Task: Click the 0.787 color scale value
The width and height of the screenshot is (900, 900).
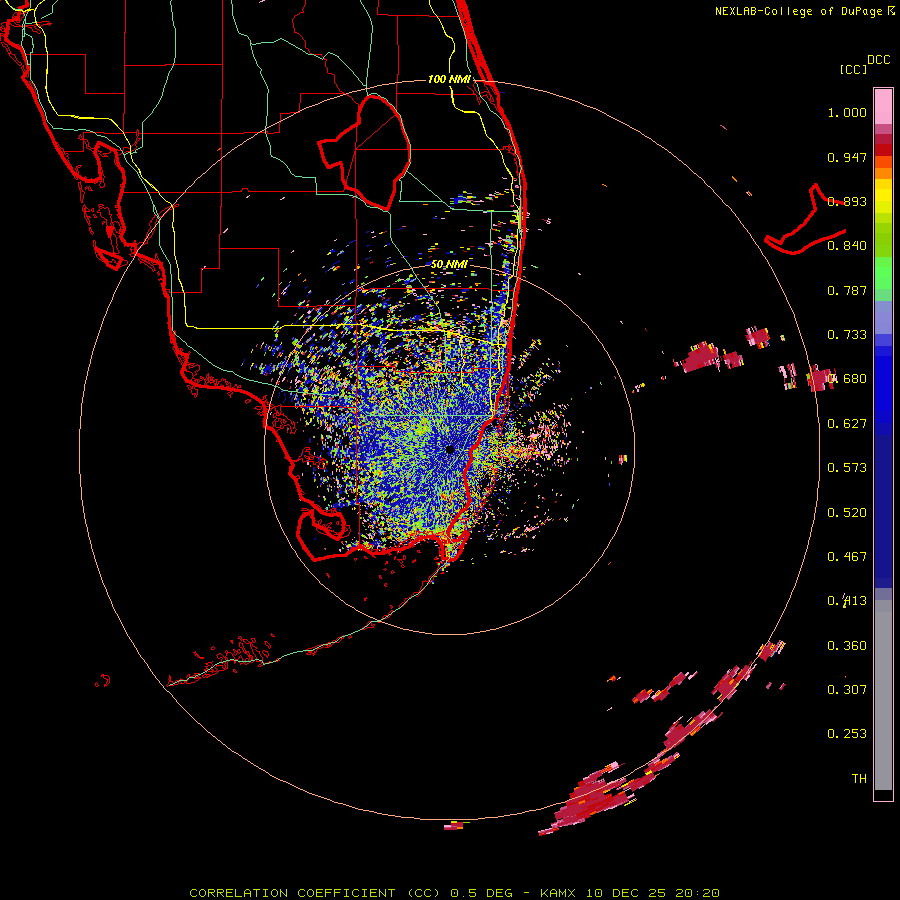Action: [x=847, y=290]
